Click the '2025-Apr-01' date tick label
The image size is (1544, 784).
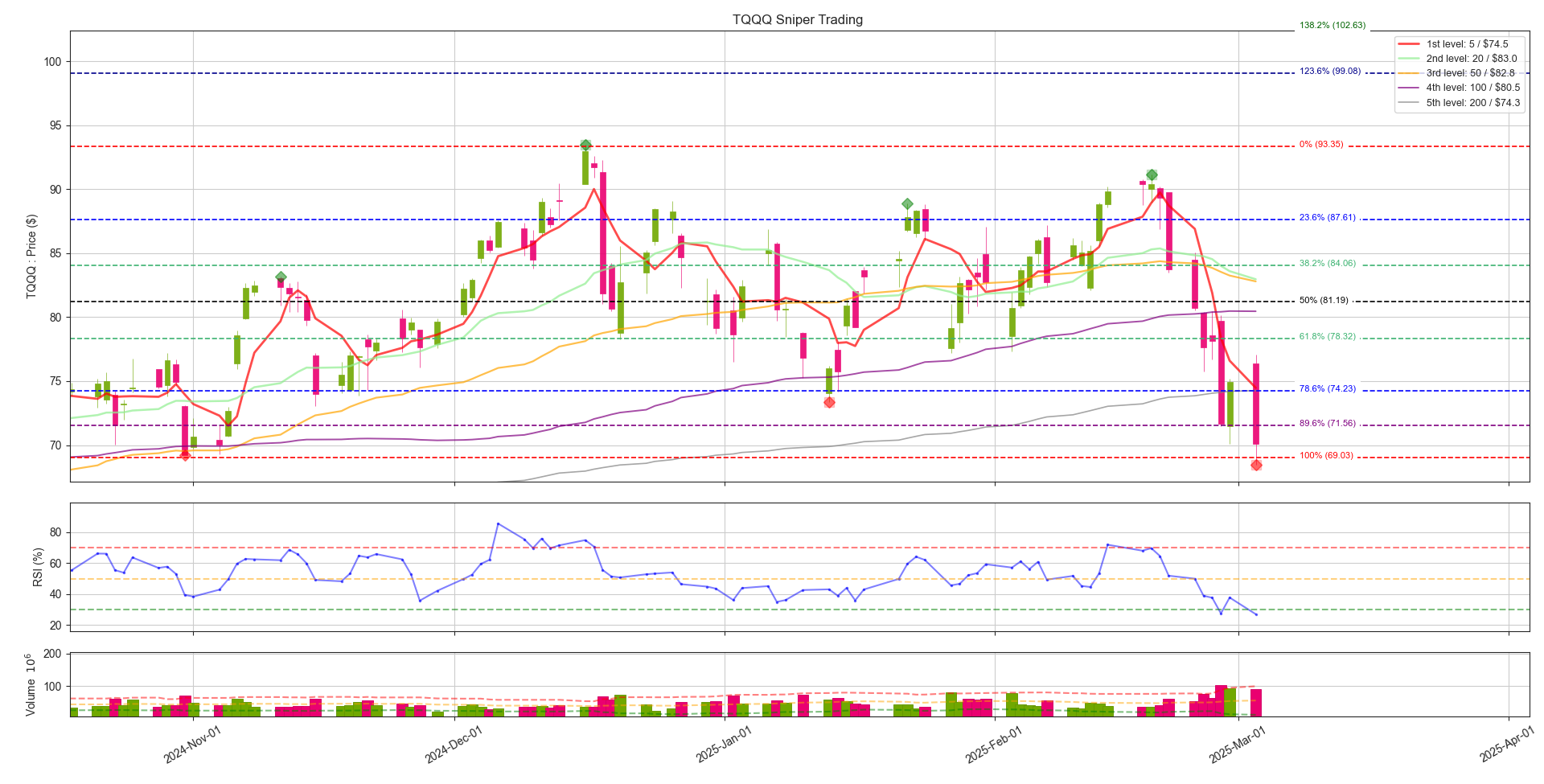pos(1509,744)
